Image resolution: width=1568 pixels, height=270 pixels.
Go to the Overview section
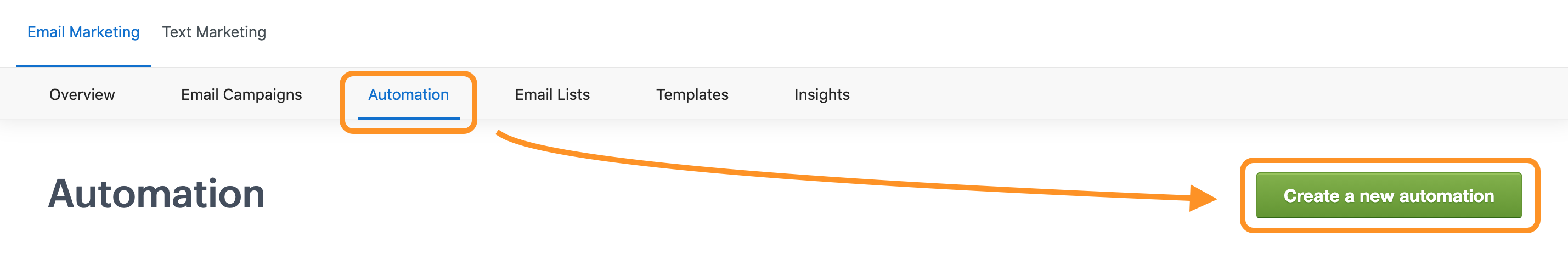pyautogui.click(x=82, y=94)
